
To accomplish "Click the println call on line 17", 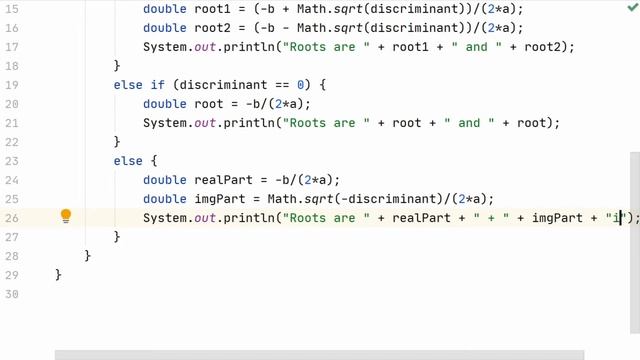I will coord(249,47).
